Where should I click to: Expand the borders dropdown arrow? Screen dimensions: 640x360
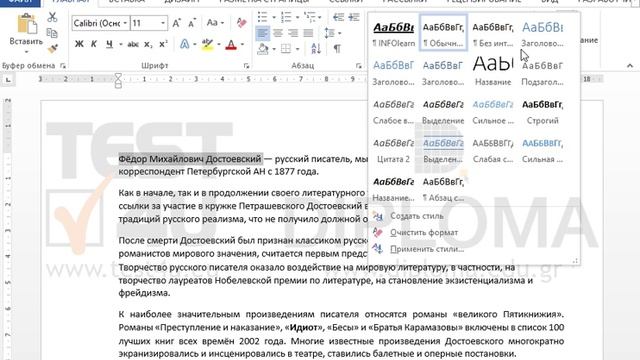[297, 49]
